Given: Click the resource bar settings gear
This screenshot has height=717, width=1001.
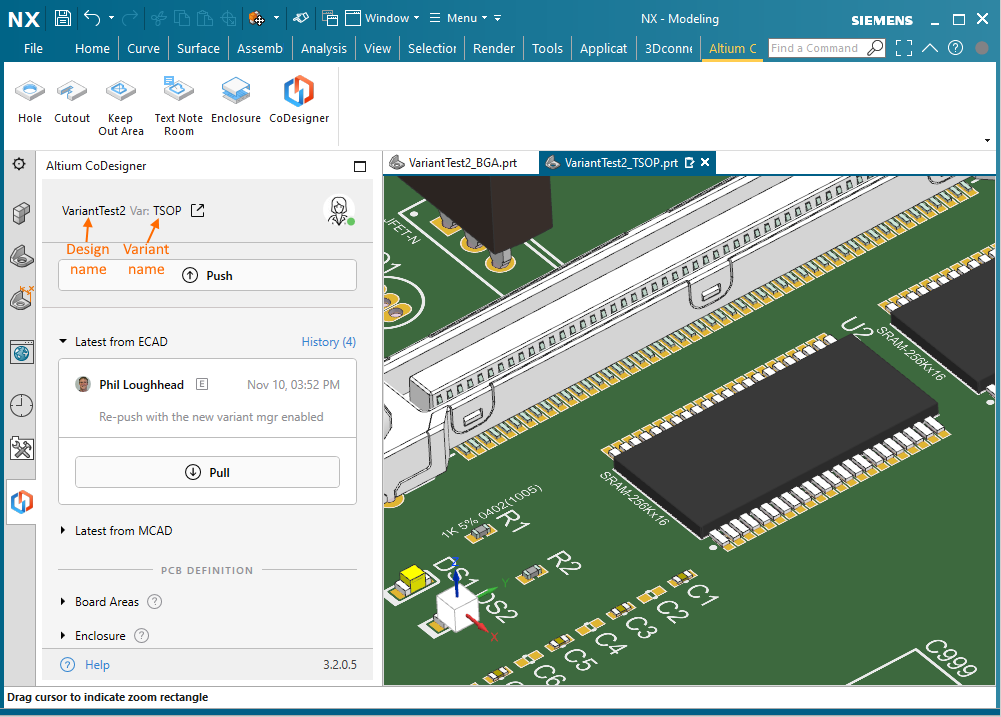Looking at the screenshot, I should (x=19, y=164).
